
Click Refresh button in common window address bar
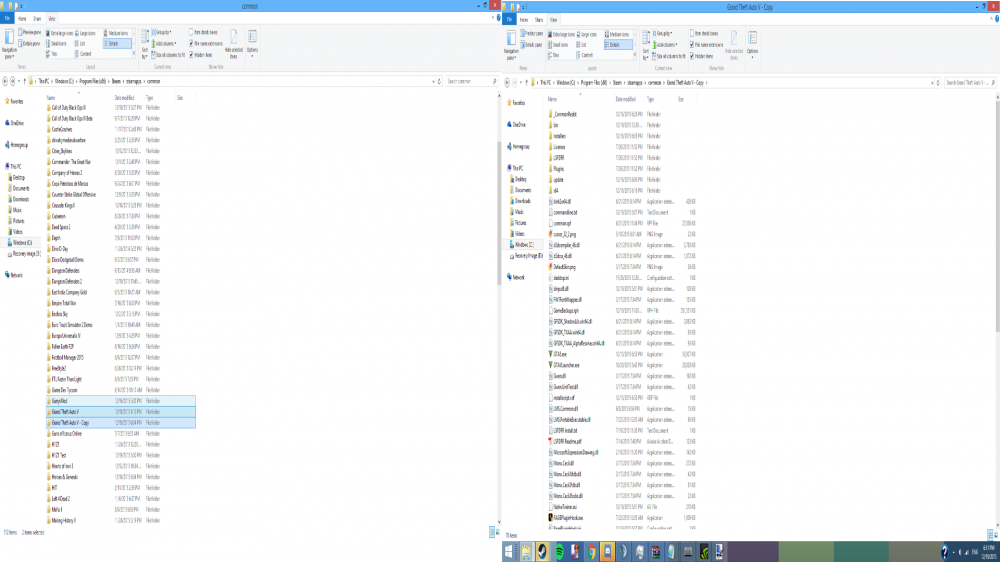tap(439, 82)
